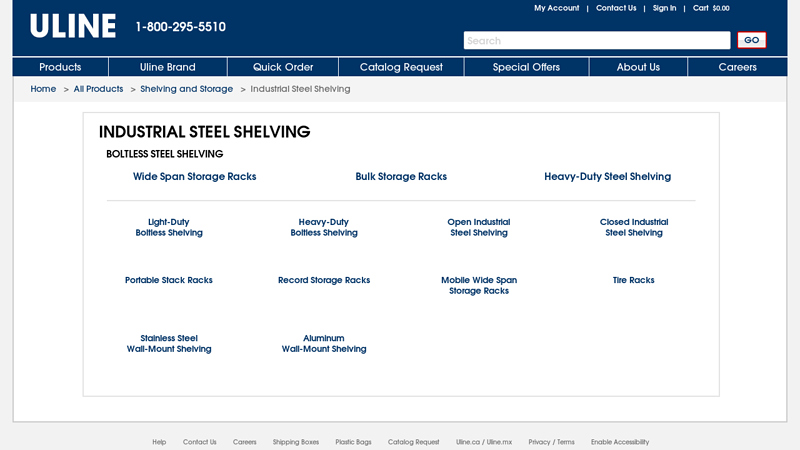Open Stainless Steel Wall-Mount Shelving
The width and height of the screenshot is (800, 450).
(x=169, y=343)
